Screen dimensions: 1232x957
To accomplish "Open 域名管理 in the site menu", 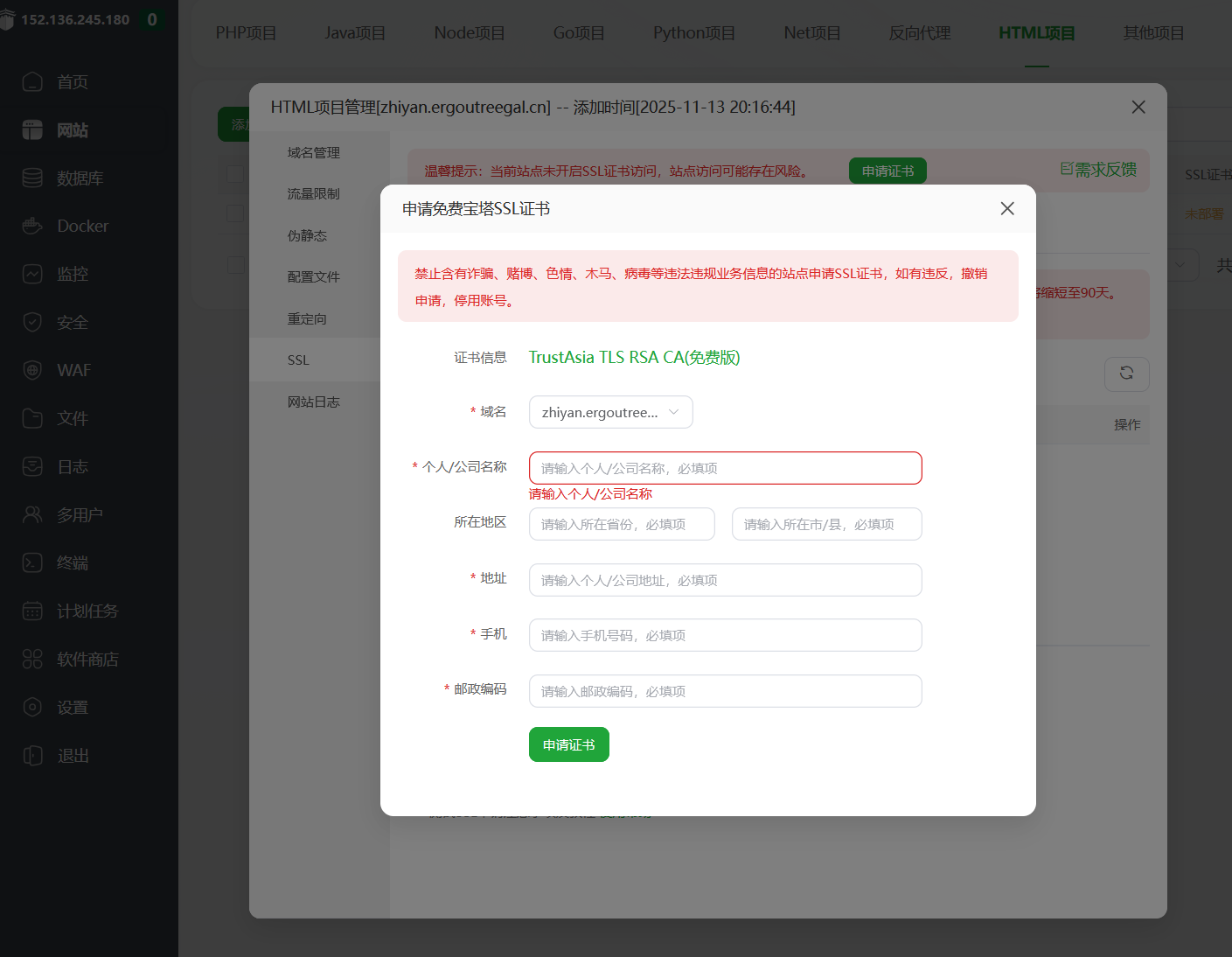I will click(x=313, y=153).
